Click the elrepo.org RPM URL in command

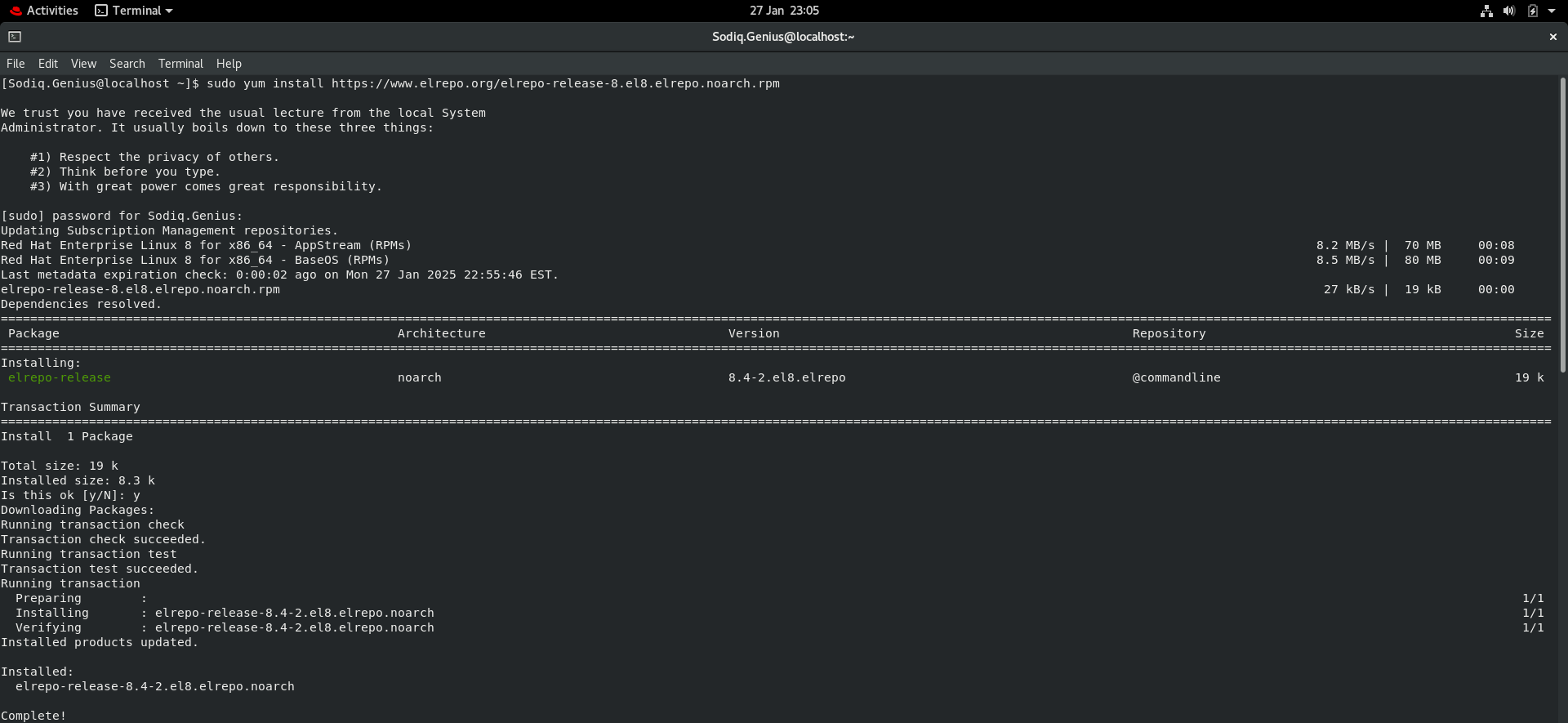click(555, 83)
